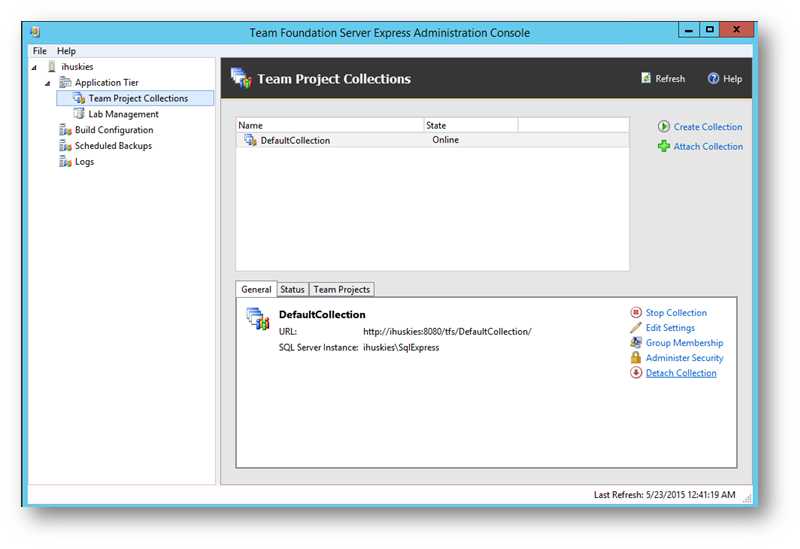Click the ihuskies\SqlExpress instance value
This screenshot has height=549, width=800.
tap(401, 347)
